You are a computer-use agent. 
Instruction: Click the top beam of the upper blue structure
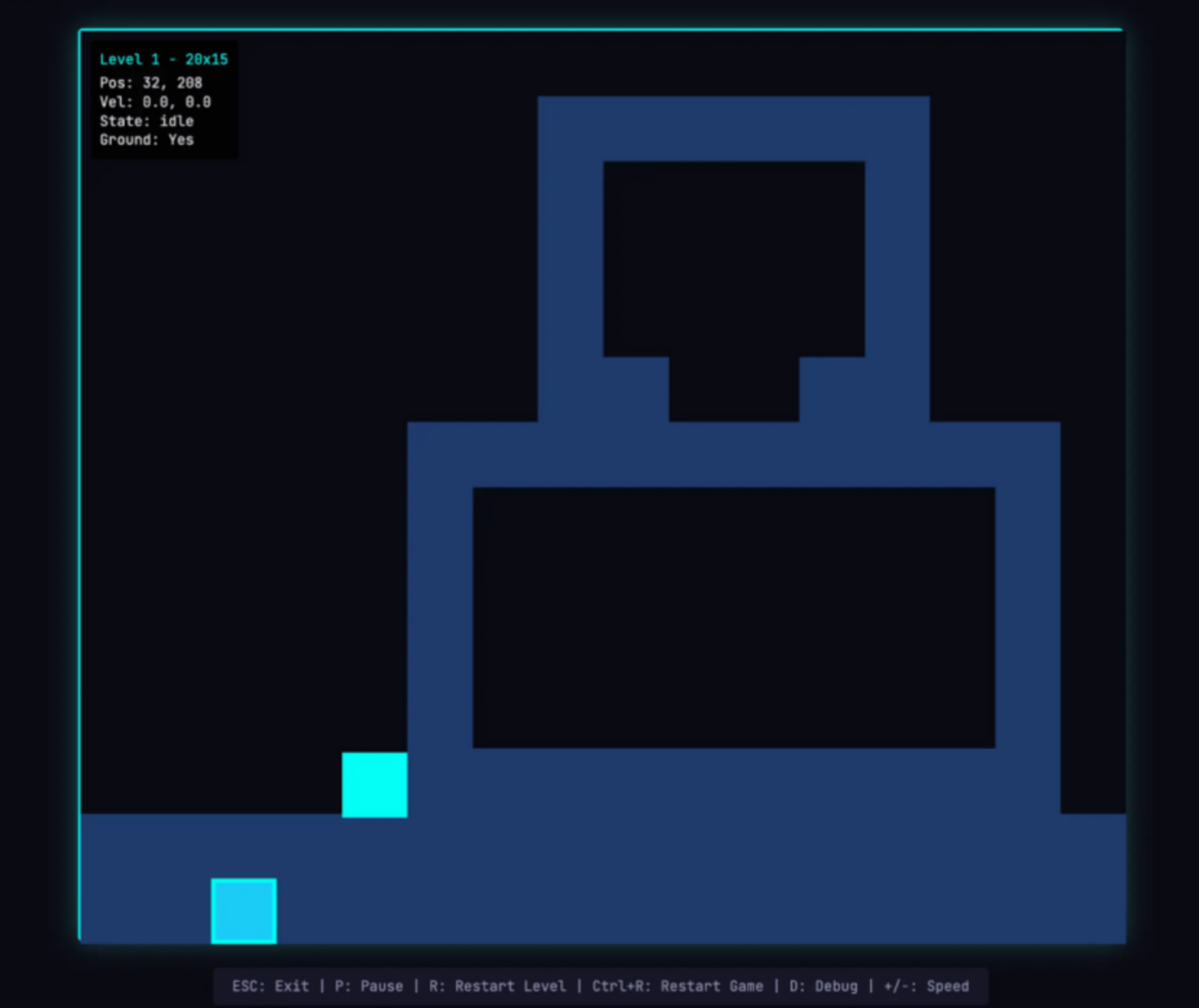(733, 128)
